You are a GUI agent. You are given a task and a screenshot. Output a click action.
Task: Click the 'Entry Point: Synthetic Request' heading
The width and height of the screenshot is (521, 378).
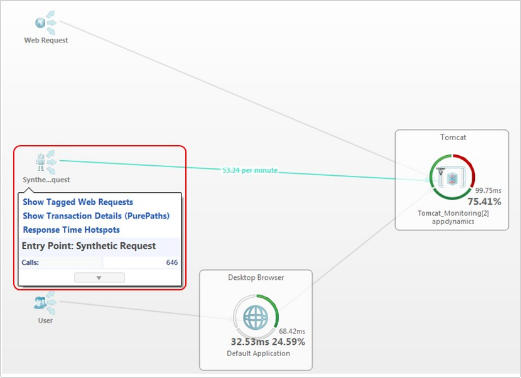pos(89,246)
